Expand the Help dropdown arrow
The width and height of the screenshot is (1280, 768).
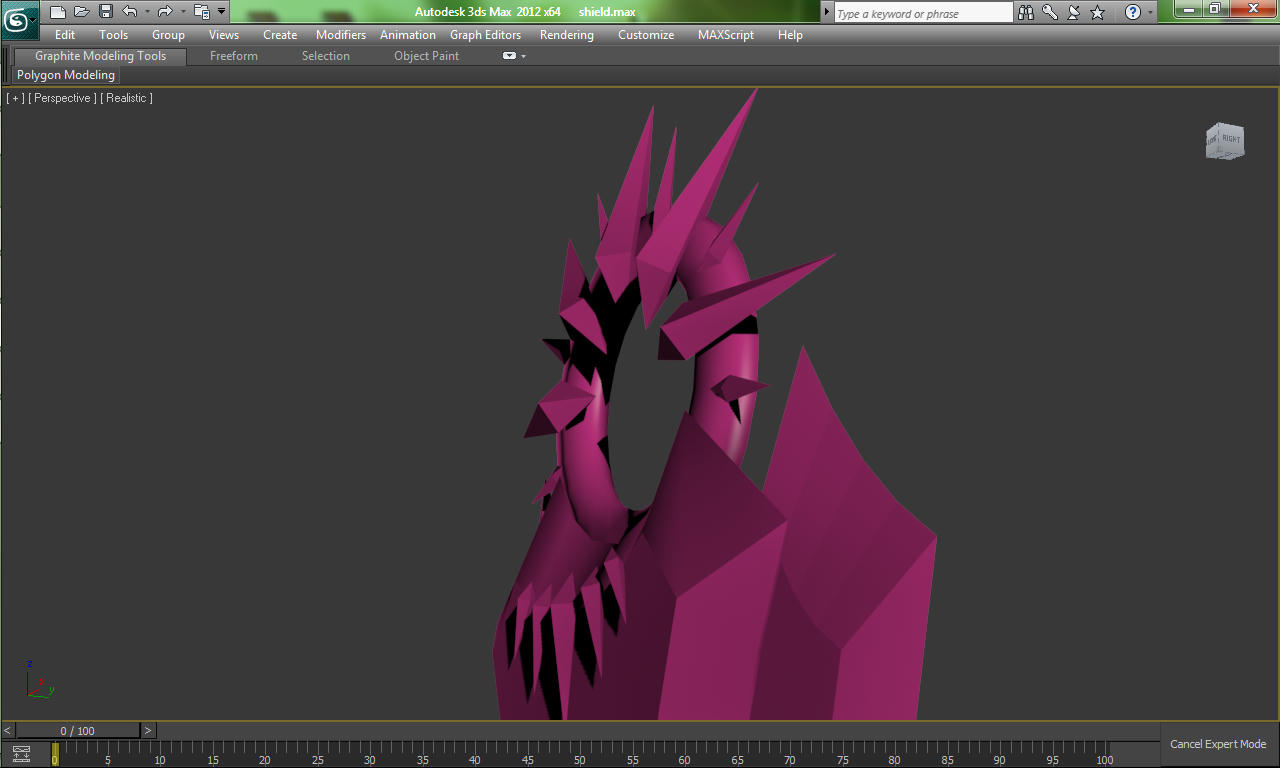[x=1150, y=12]
